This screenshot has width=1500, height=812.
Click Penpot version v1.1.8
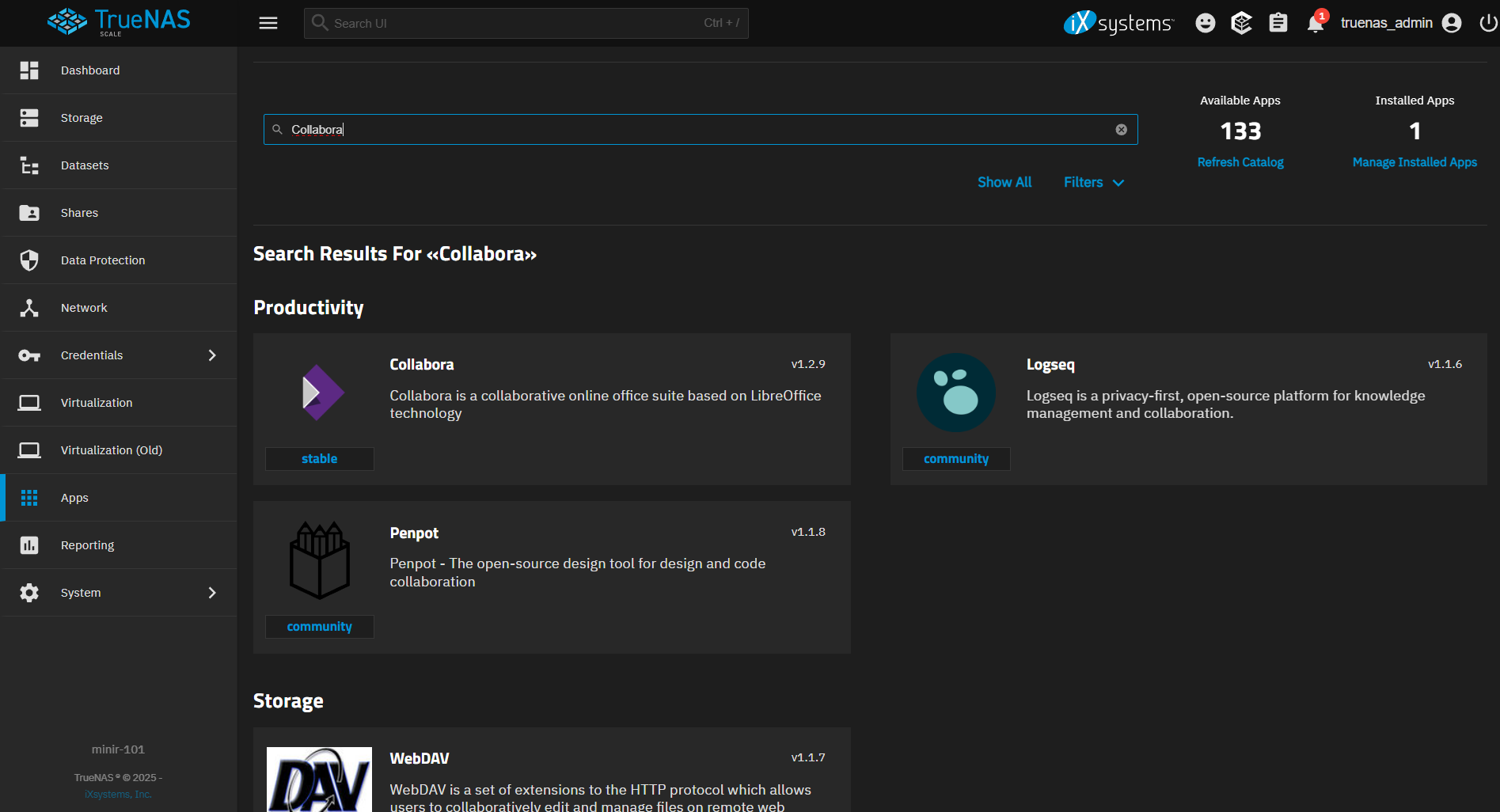coord(808,532)
